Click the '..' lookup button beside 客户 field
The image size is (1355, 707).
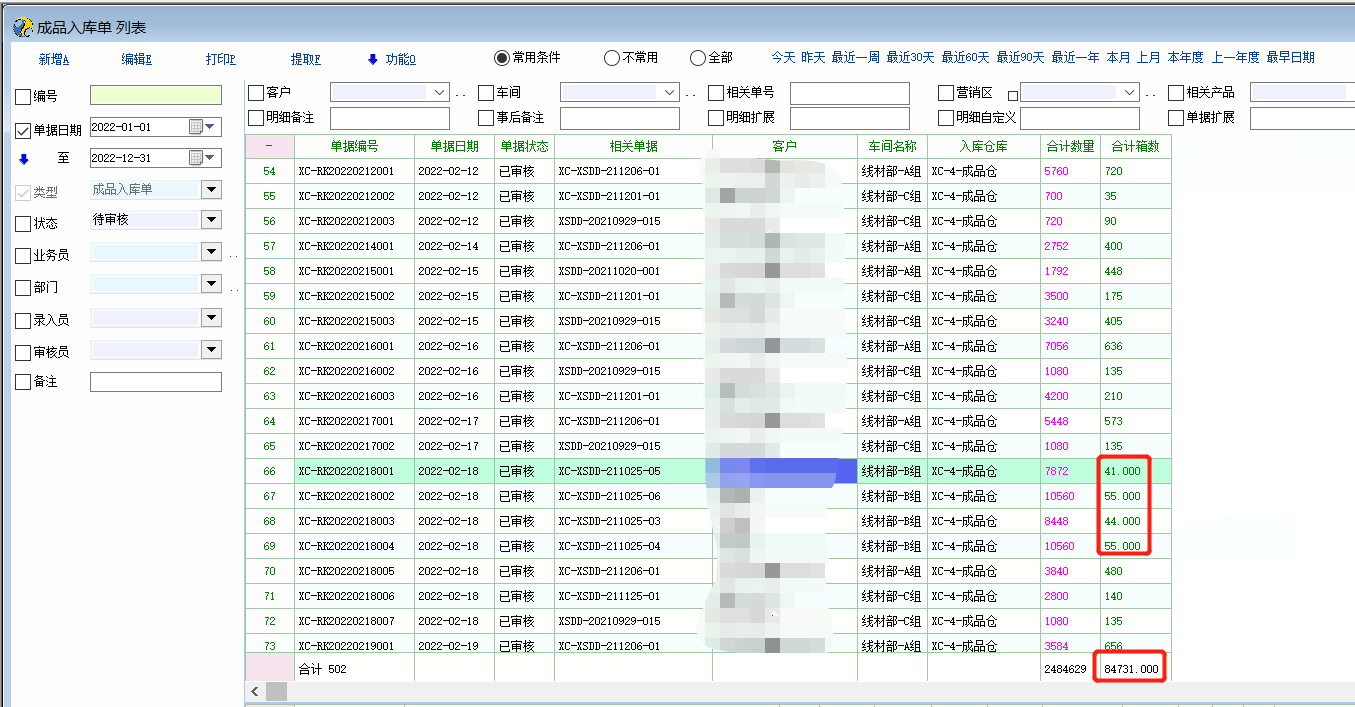click(x=461, y=94)
